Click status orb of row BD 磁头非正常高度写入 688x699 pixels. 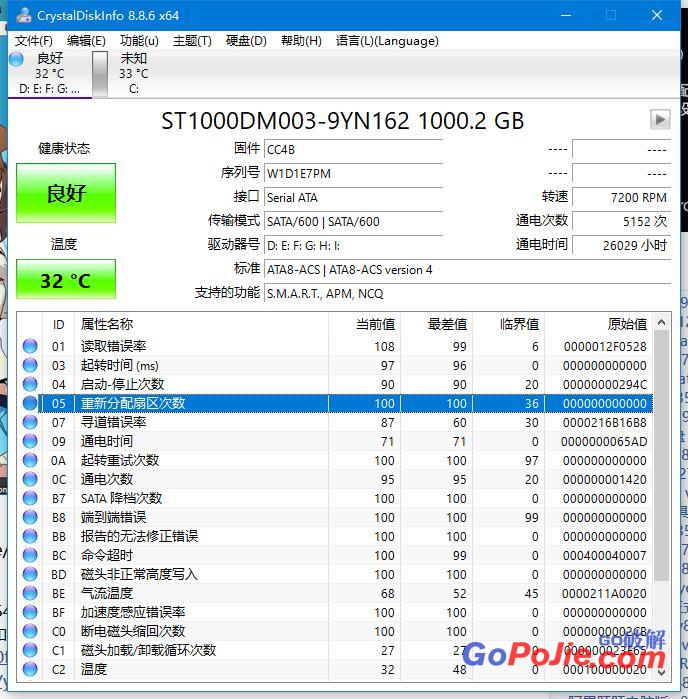pyautogui.click(x=30, y=574)
